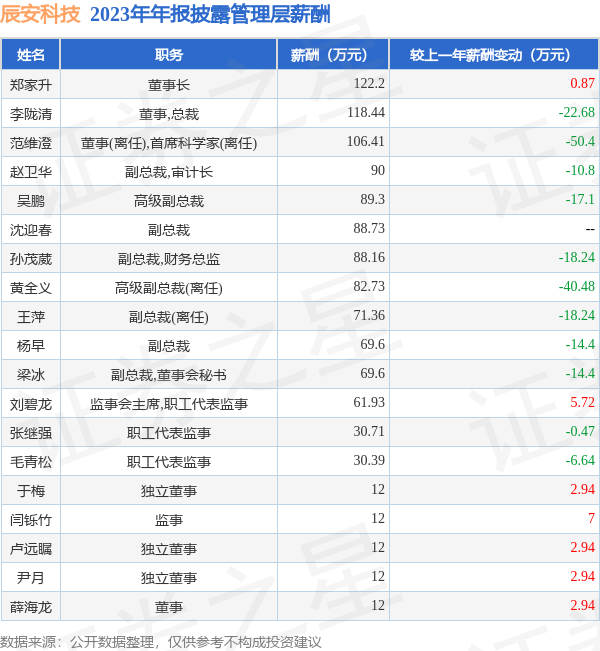Click the 监事会主席,职工代表监事 cell
Image resolution: width=600 pixels, height=651 pixels.
(x=169, y=404)
